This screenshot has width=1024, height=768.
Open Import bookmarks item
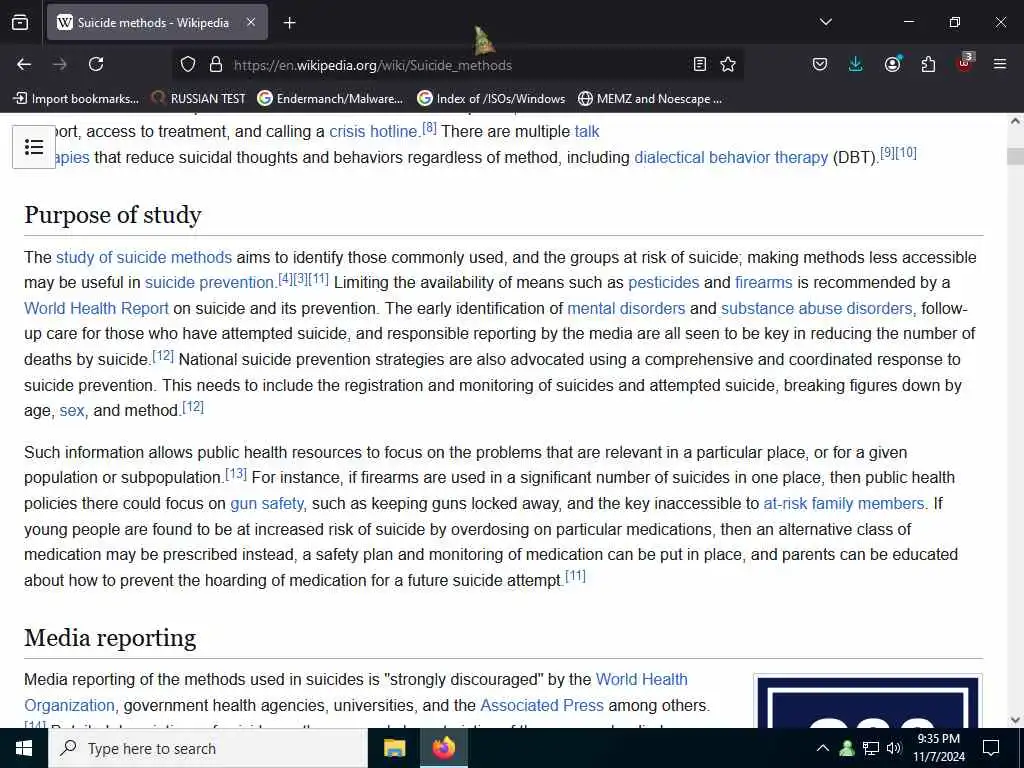click(x=76, y=99)
